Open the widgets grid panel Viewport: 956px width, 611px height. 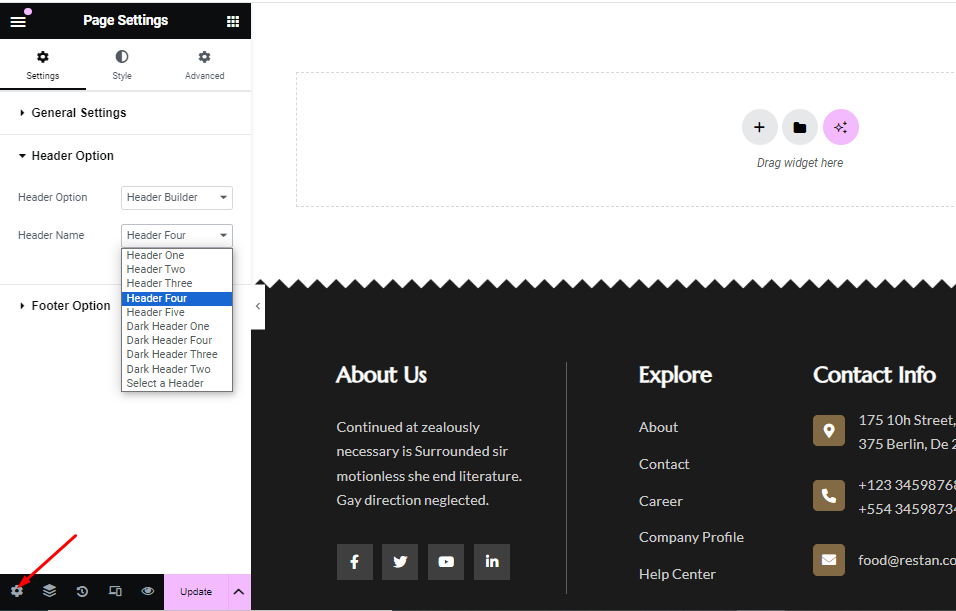point(233,21)
